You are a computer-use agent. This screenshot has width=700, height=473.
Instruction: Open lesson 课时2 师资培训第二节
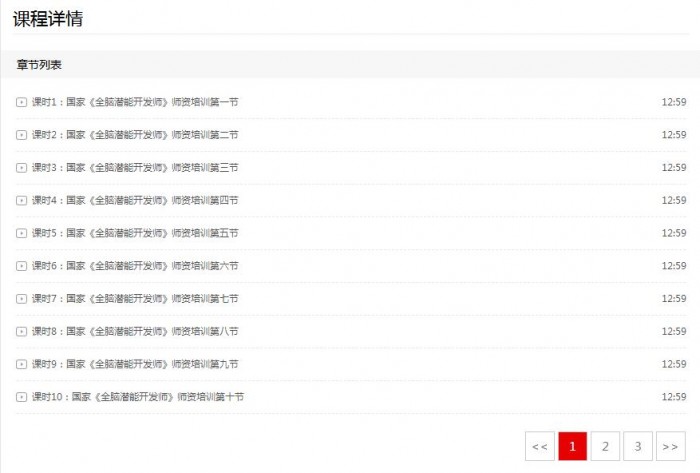(x=135, y=135)
